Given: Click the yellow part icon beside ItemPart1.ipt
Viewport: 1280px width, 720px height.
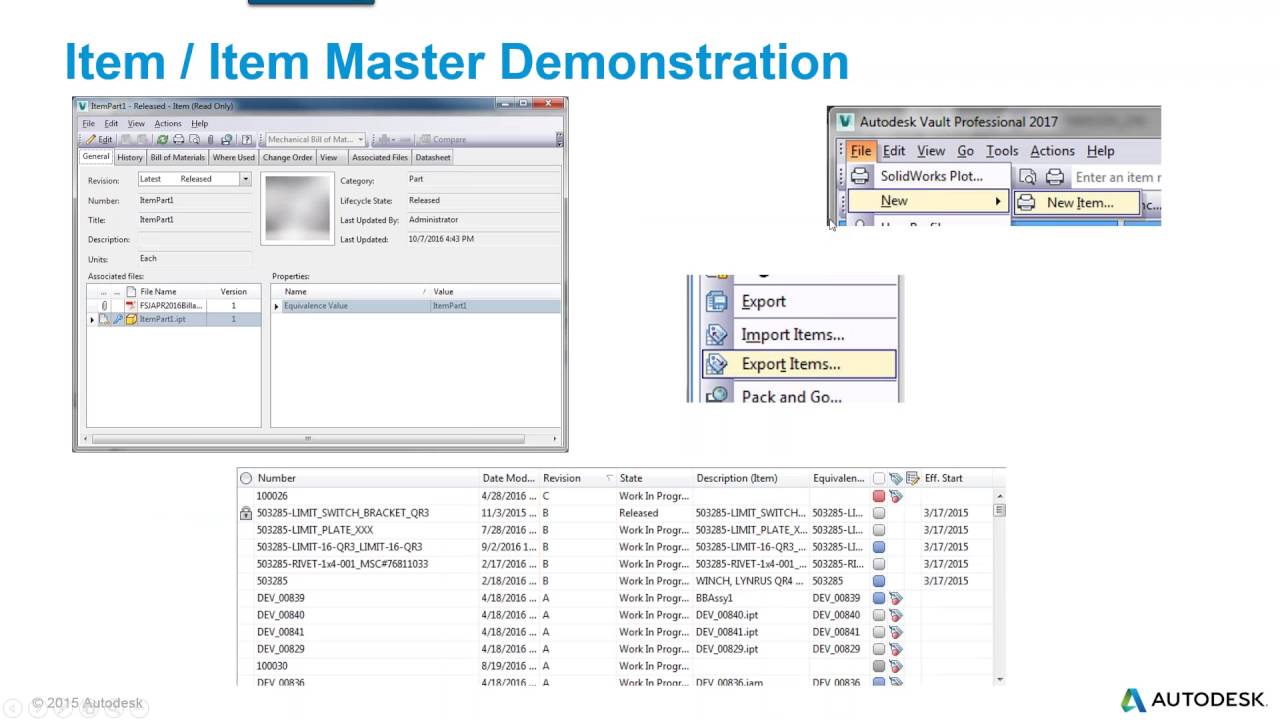Looking at the screenshot, I should [131, 319].
